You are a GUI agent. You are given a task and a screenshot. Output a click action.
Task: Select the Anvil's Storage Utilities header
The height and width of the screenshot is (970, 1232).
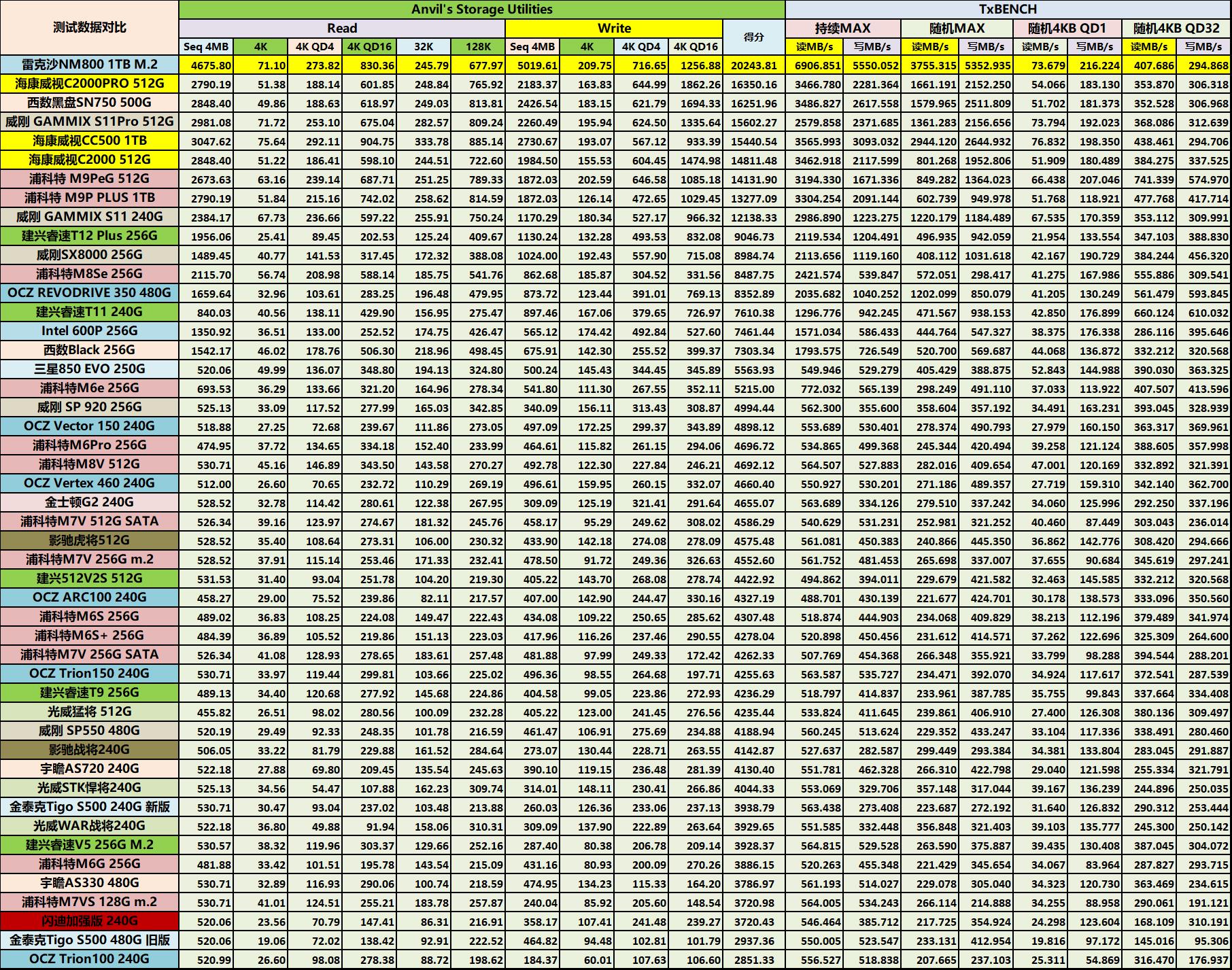481,10
